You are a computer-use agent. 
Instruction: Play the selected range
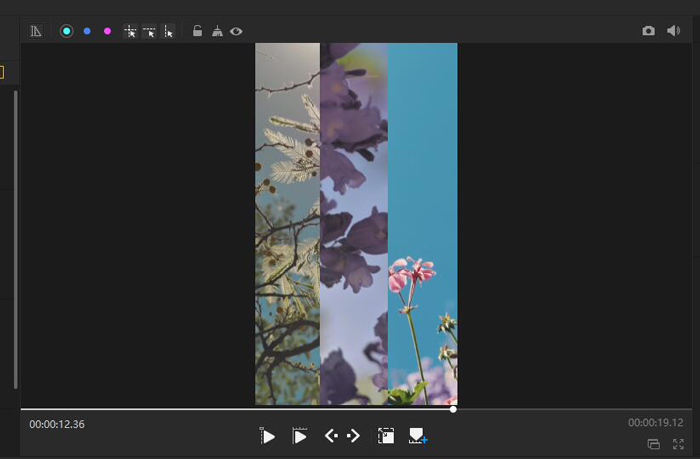[299, 436]
